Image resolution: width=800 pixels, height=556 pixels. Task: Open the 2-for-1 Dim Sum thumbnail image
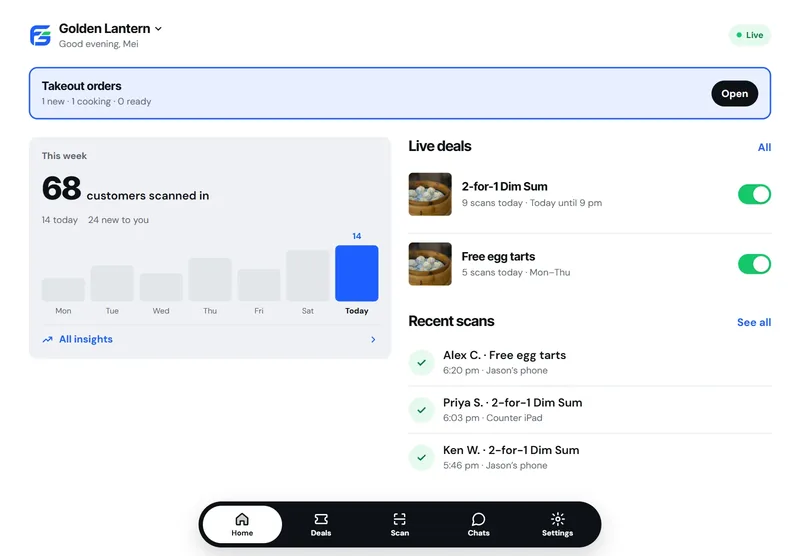[x=430, y=194]
